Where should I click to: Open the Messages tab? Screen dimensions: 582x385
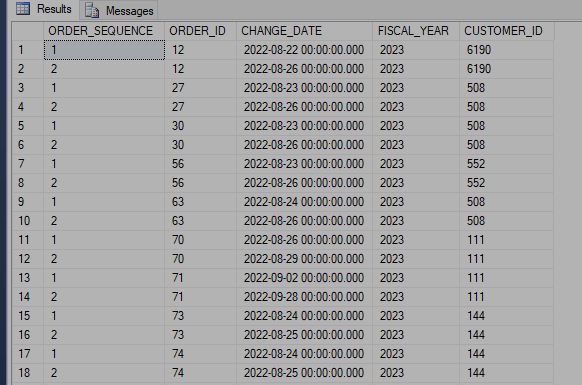pyautogui.click(x=119, y=10)
